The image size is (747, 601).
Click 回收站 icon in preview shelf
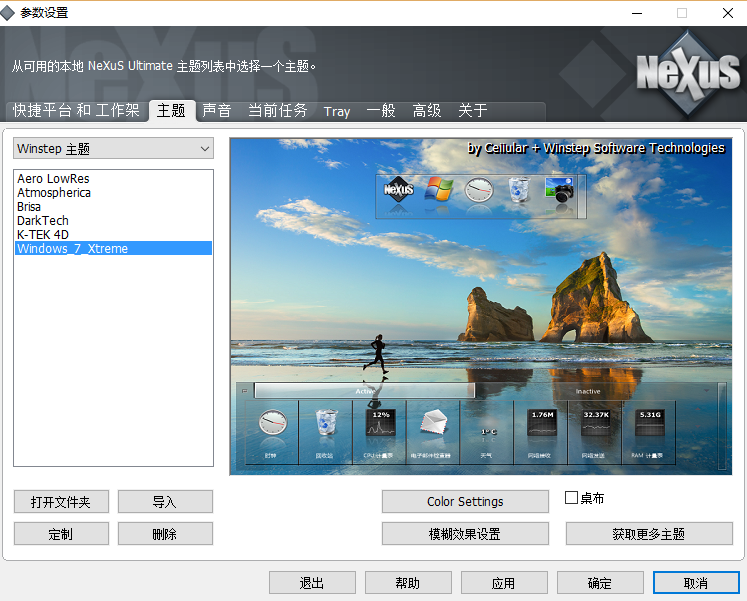coord(326,422)
